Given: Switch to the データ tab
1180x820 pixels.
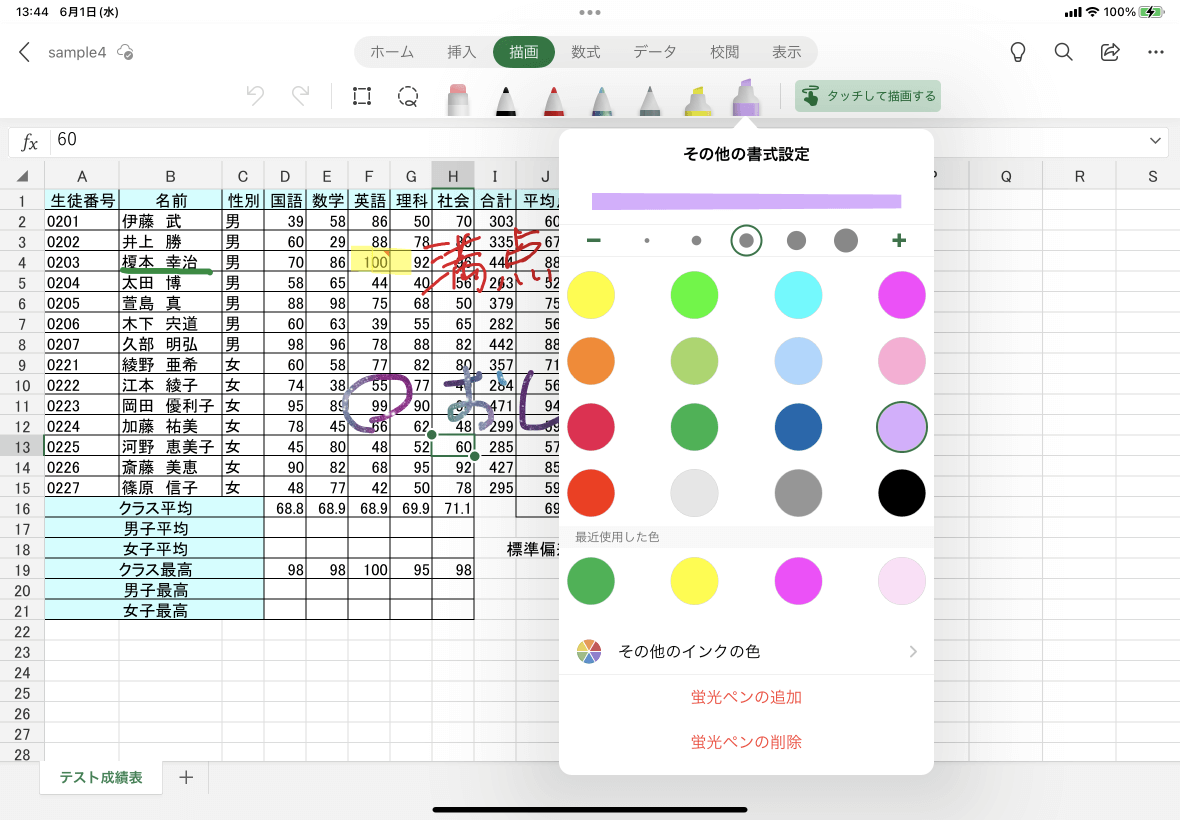Looking at the screenshot, I should point(655,52).
